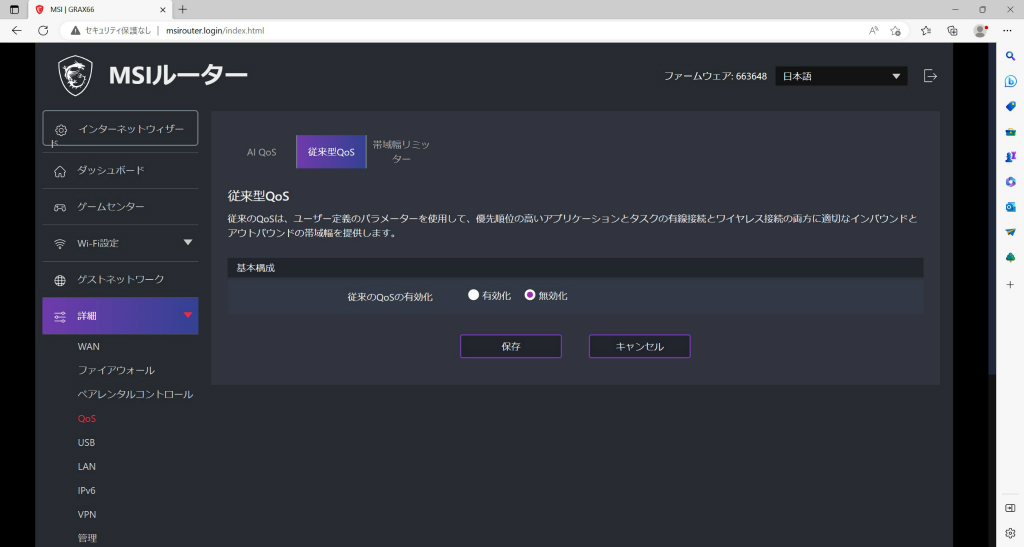Open the ファイアウォール submenu item
The height and width of the screenshot is (547, 1024).
(116, 370)
